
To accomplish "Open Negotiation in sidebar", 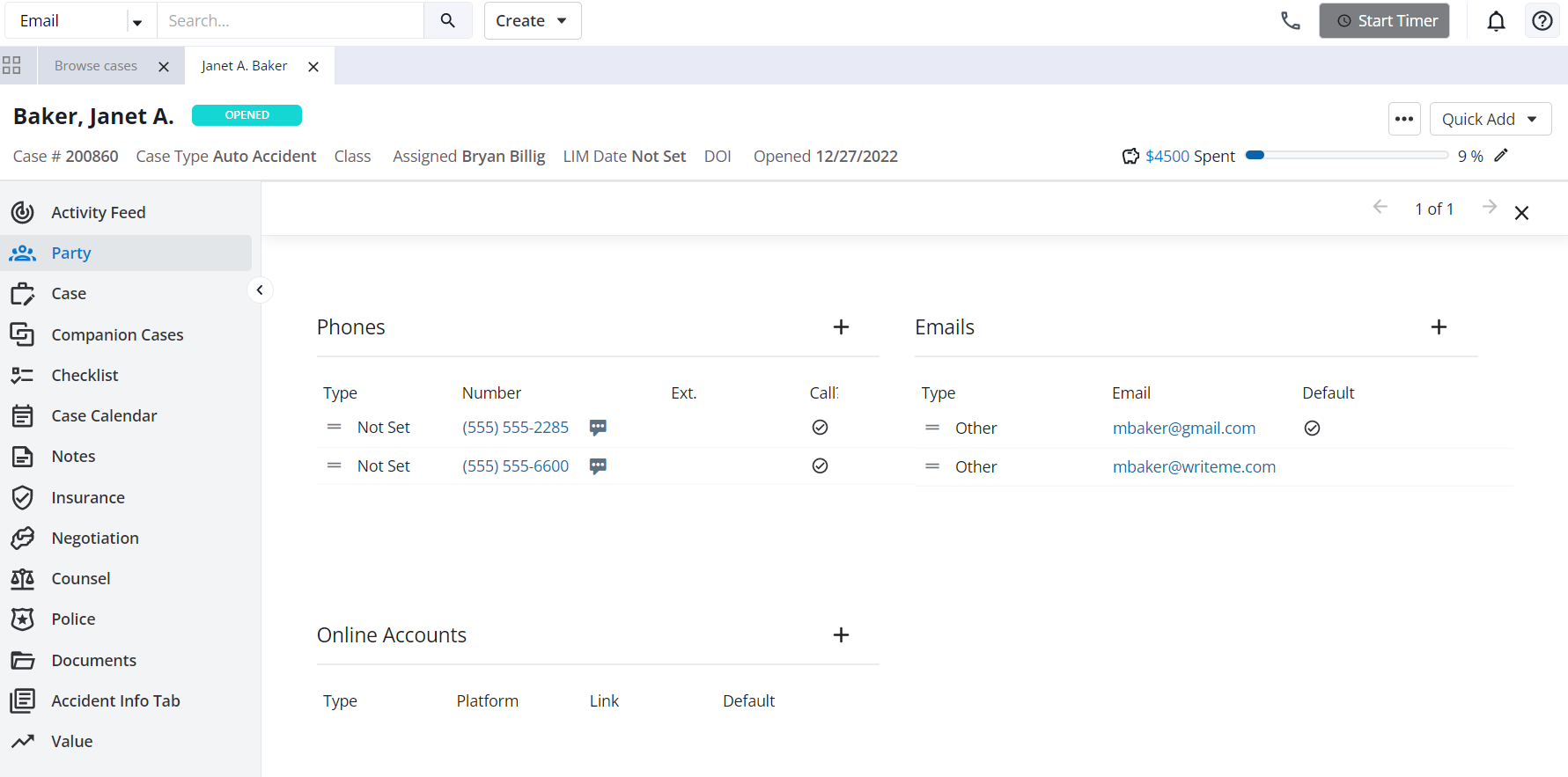I will pyautogui.click(x=127, y=538).
